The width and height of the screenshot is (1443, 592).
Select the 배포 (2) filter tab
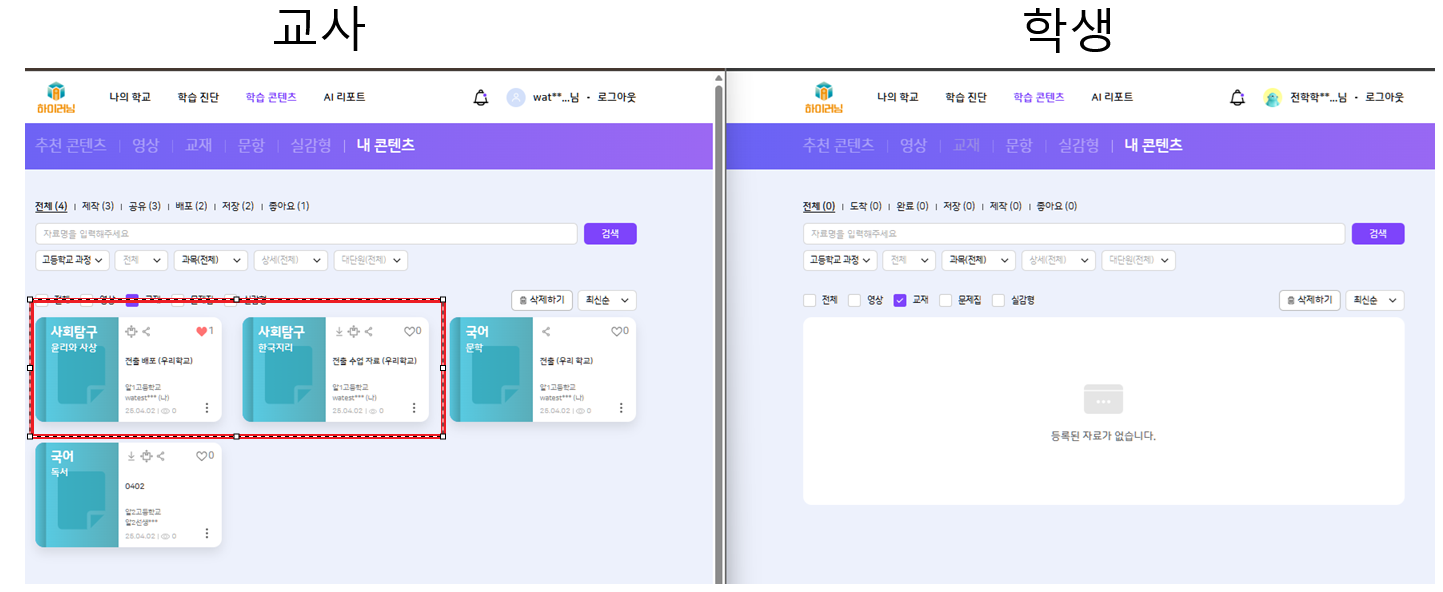(191, 207)
